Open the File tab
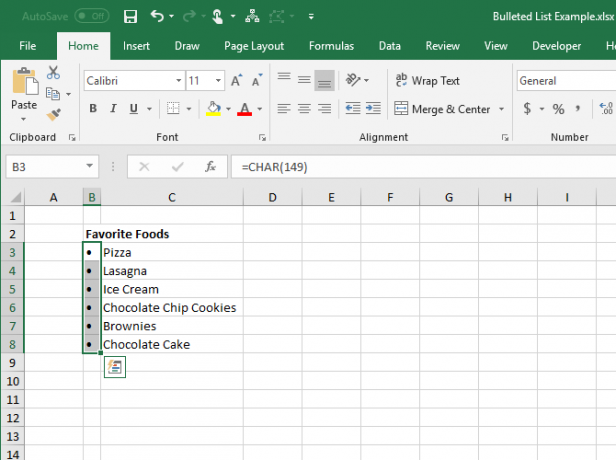 [28, 46]
